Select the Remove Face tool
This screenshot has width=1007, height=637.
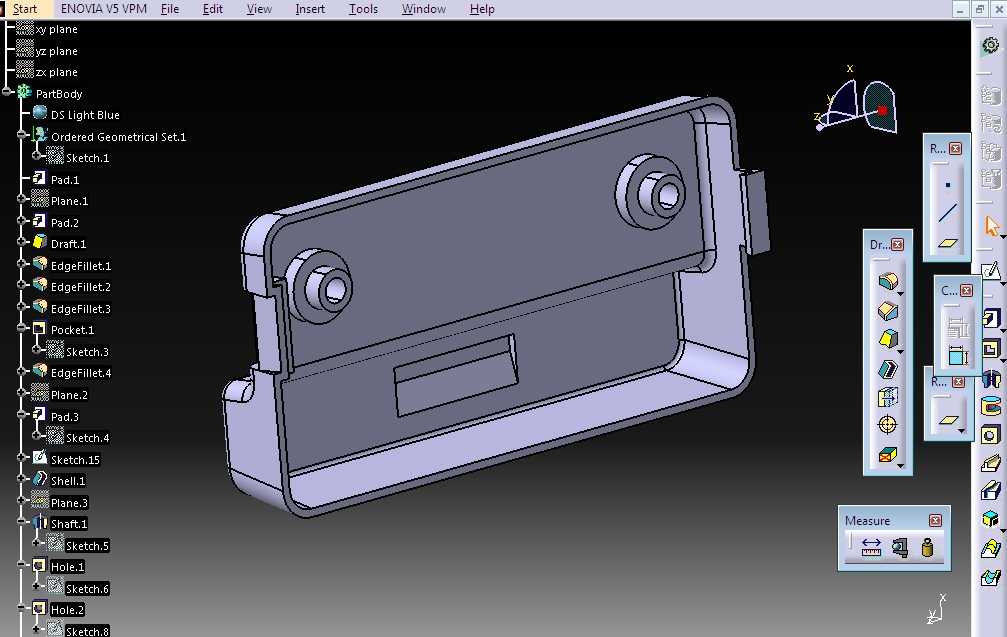887,455
